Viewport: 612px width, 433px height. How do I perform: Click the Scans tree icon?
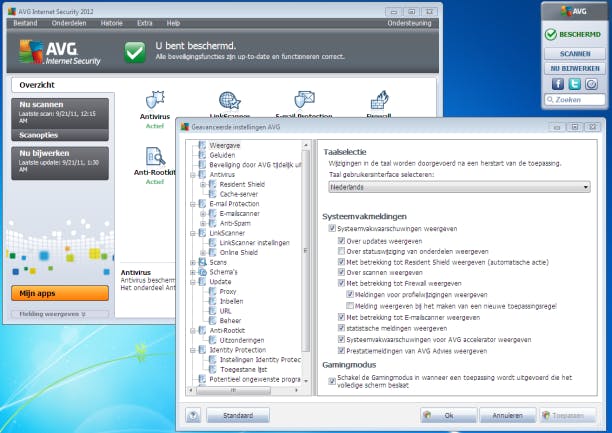[x=202, y=262]
